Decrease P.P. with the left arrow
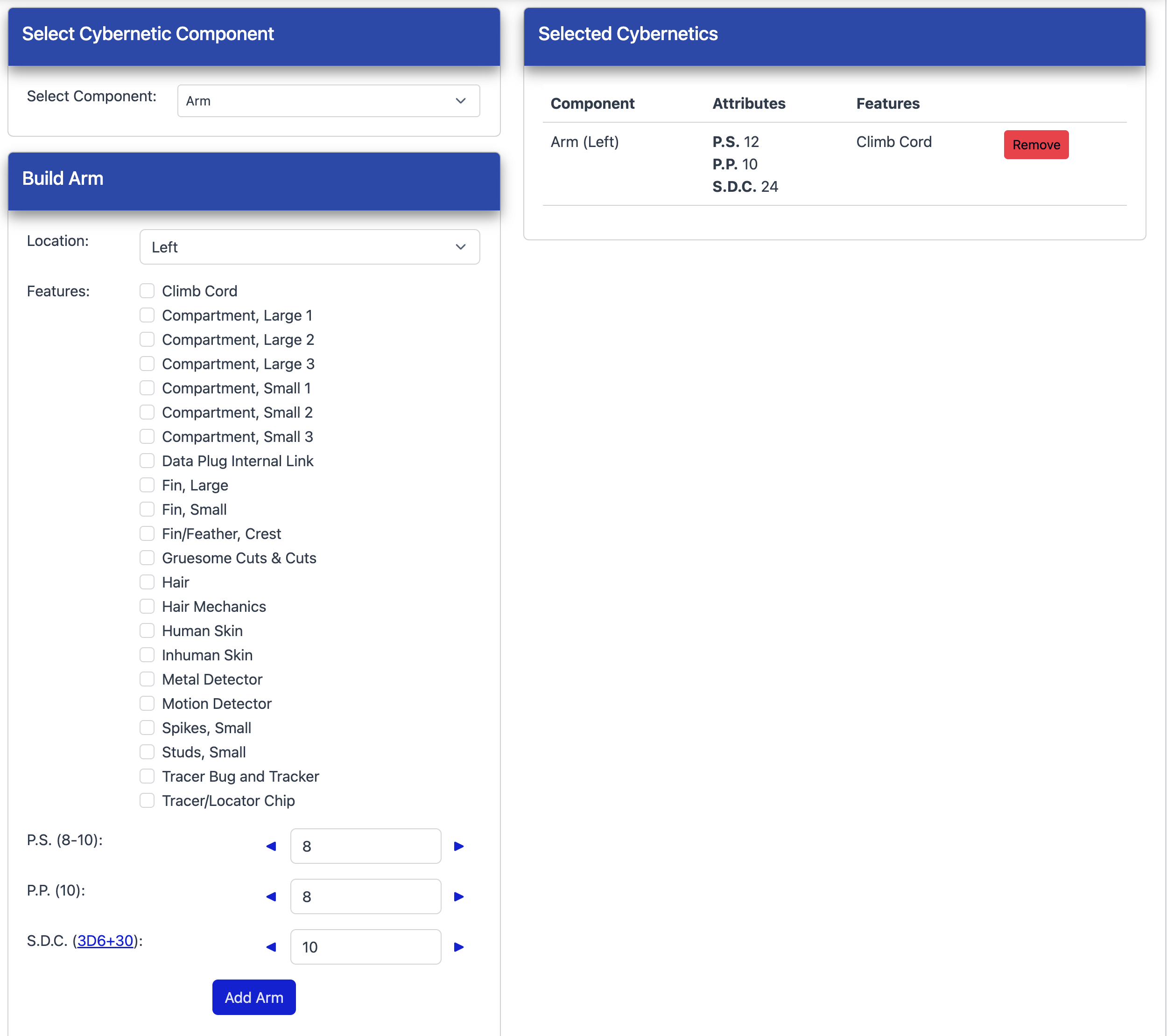The width and height of the screenshot is (1167, 1036). tap(271, 896)
